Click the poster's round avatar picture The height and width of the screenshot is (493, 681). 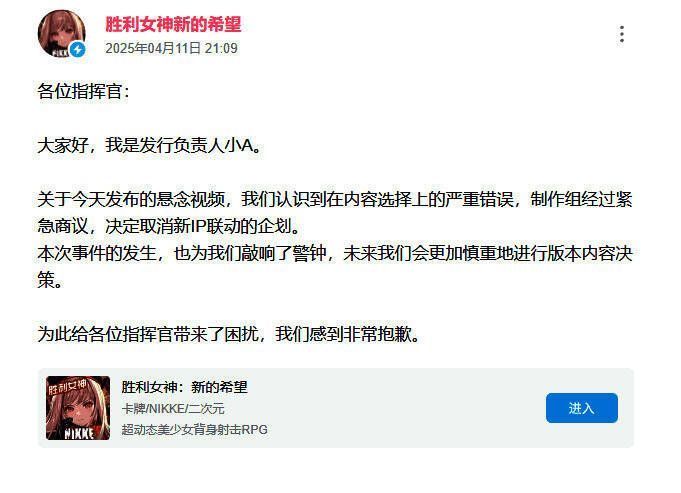coord(62,33)
